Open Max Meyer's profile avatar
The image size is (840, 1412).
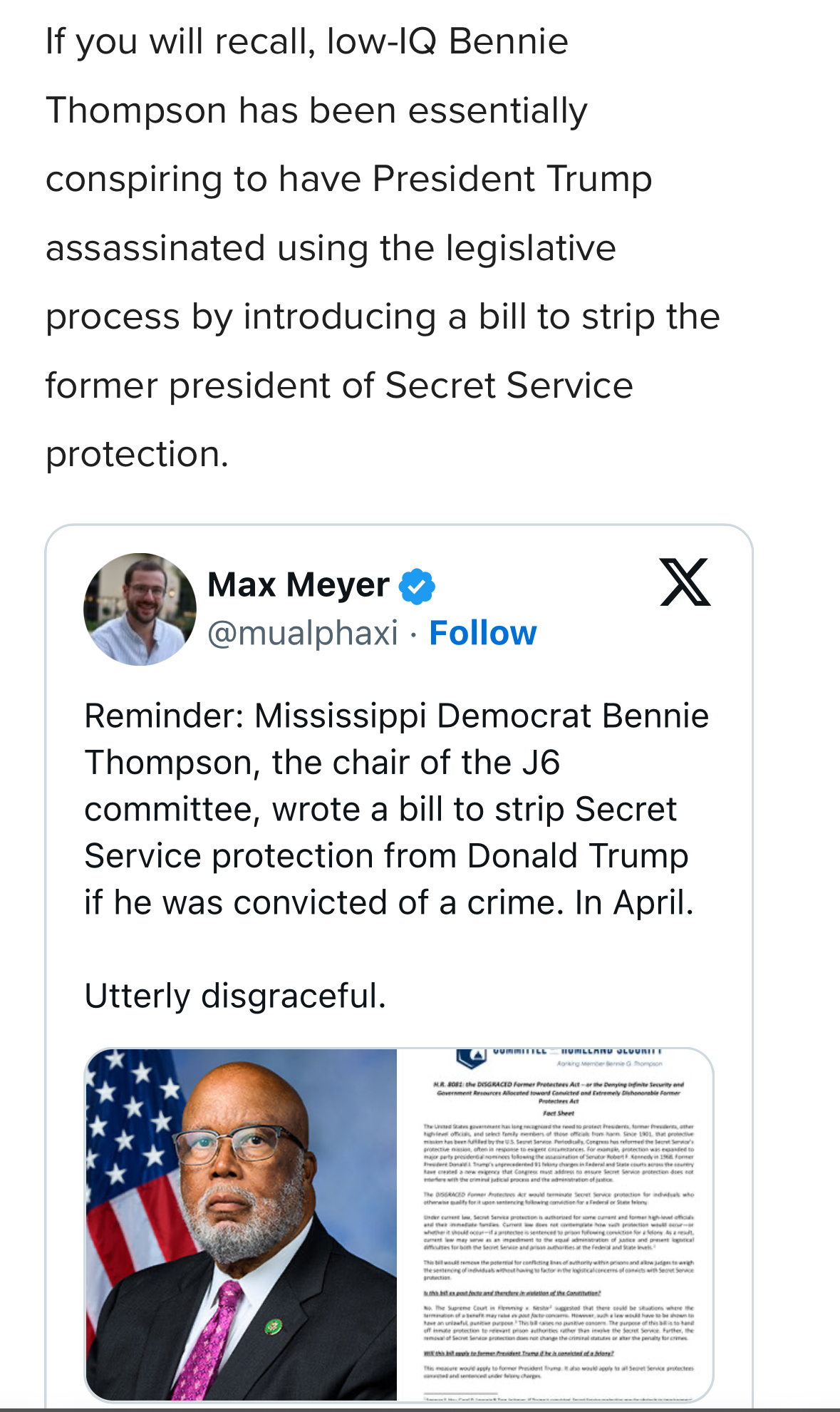point(140,609)
